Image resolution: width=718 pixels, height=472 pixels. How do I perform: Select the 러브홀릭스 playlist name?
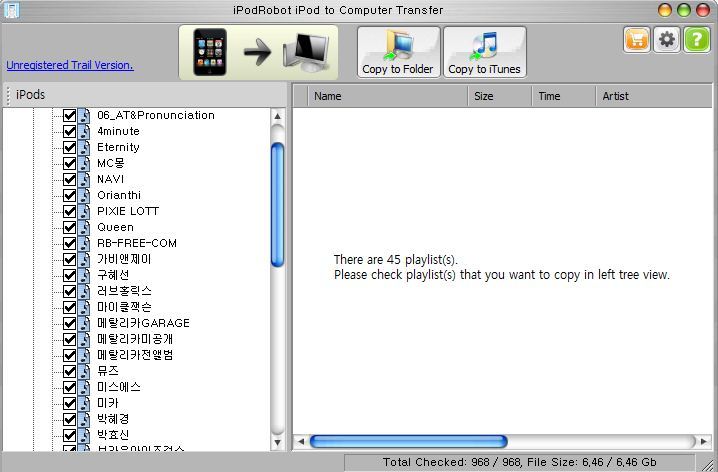pos(124,291)
